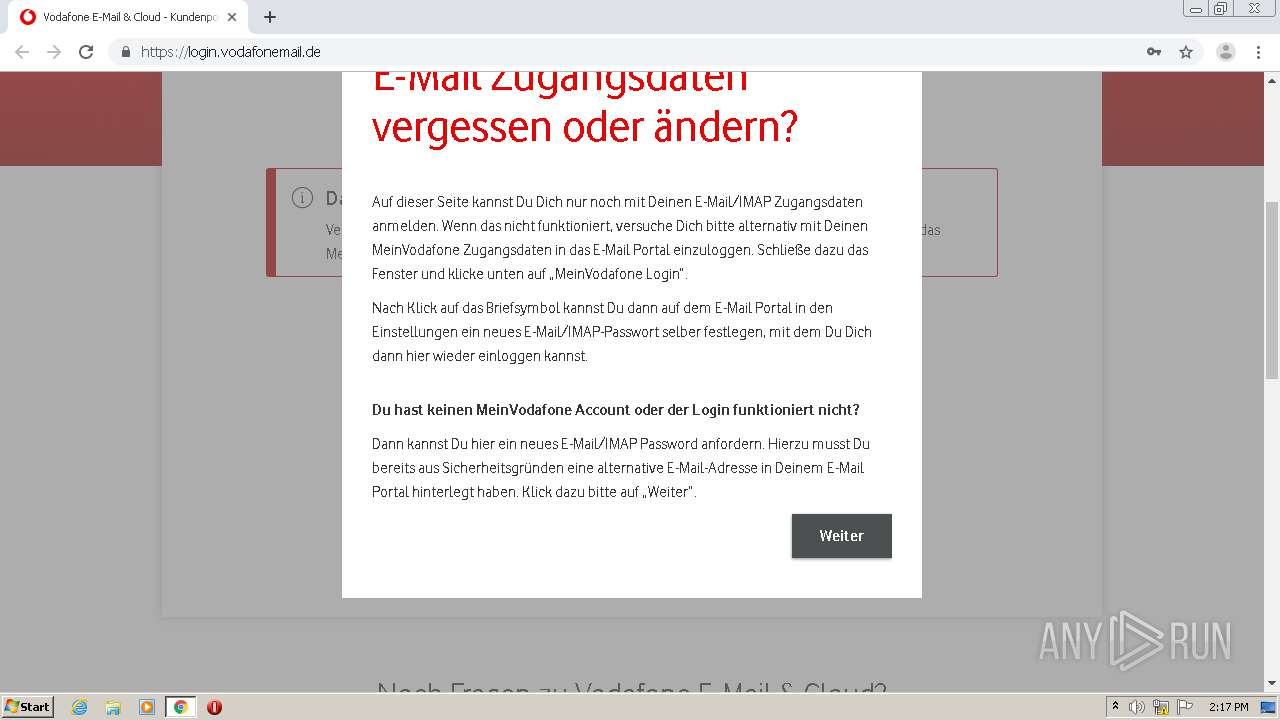Open the Windows Start button
The image size is (1280, 720).
click(28, 707)
